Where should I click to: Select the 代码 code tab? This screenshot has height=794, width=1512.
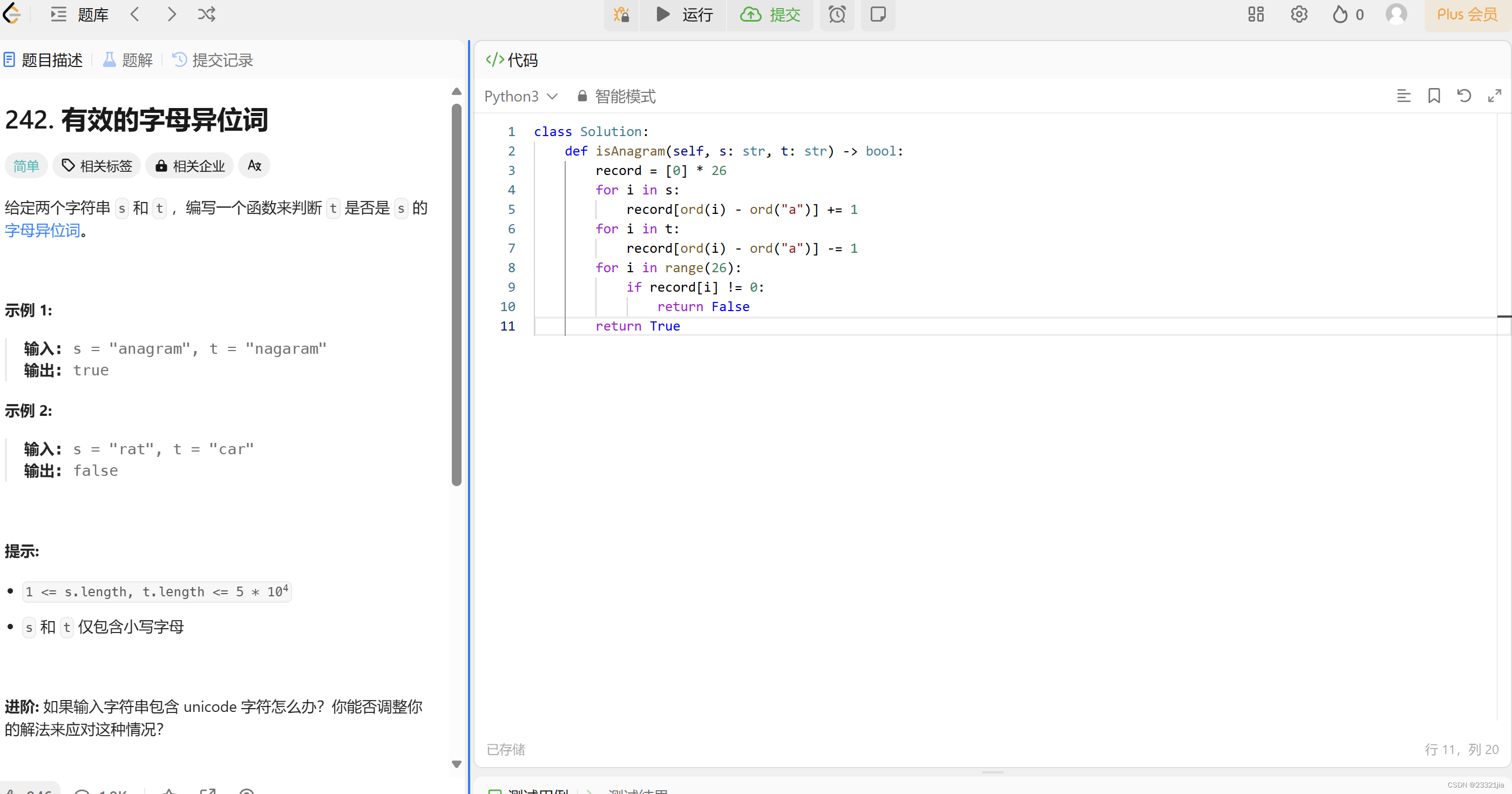tap(512, 60)
